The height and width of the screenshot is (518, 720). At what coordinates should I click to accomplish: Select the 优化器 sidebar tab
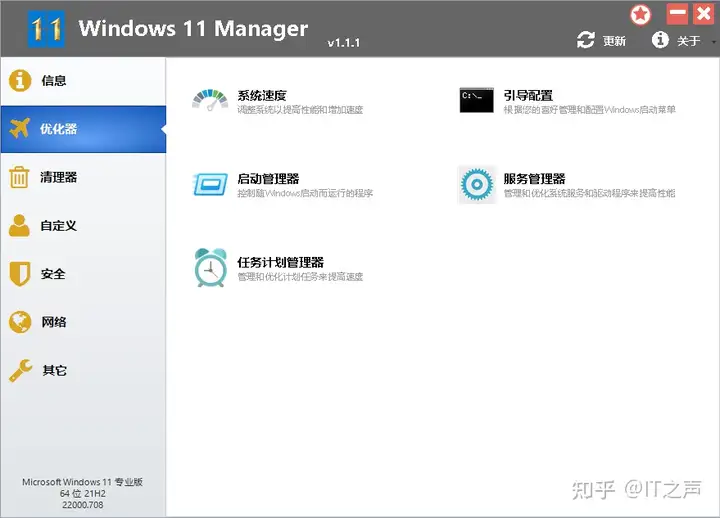(x=83, y=129)
